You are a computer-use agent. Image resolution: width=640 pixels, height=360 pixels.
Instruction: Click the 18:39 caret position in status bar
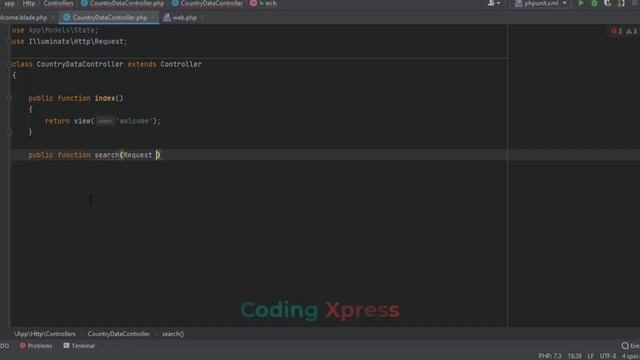[x=574, y=356]
